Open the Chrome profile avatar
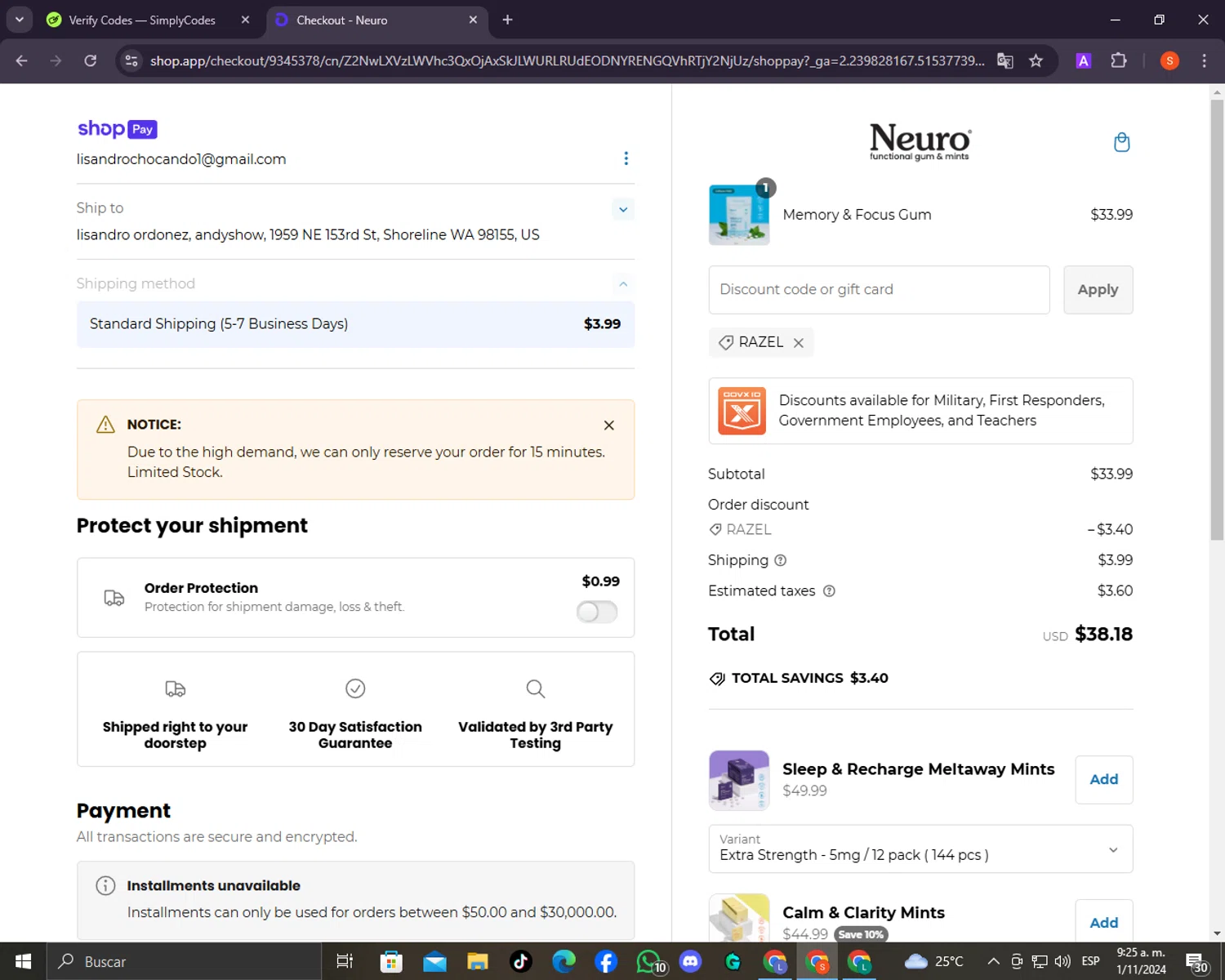Image resolution: width=1225 pixels, height=980 pixels. [1169, 61]
